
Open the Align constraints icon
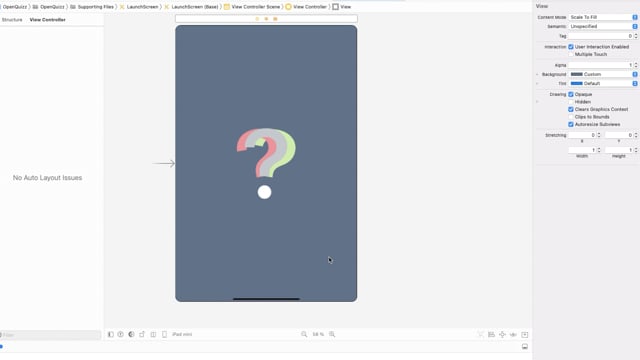(x=491, y=334)
